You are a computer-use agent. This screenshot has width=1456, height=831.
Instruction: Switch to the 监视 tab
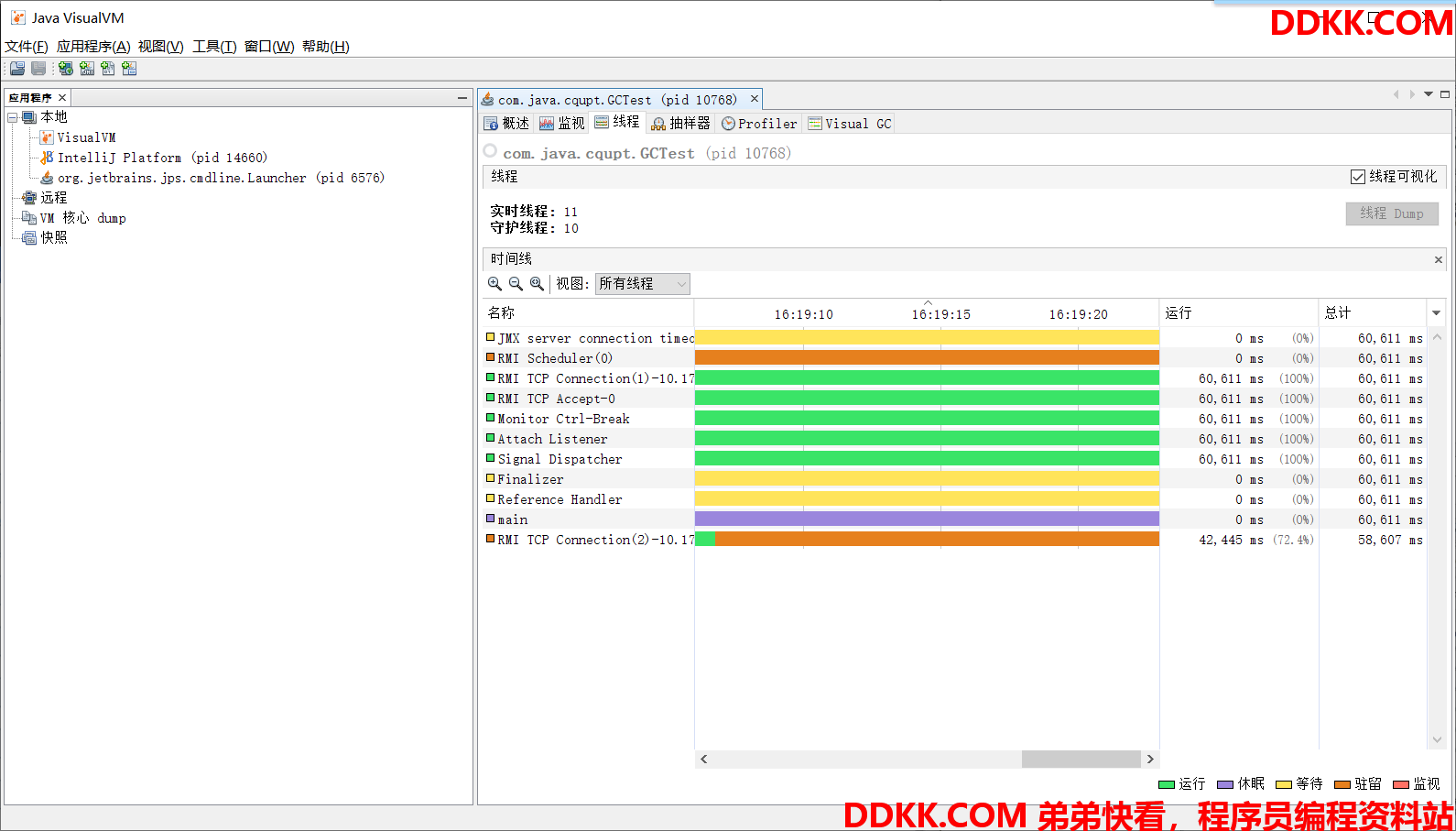coord(562,124)
